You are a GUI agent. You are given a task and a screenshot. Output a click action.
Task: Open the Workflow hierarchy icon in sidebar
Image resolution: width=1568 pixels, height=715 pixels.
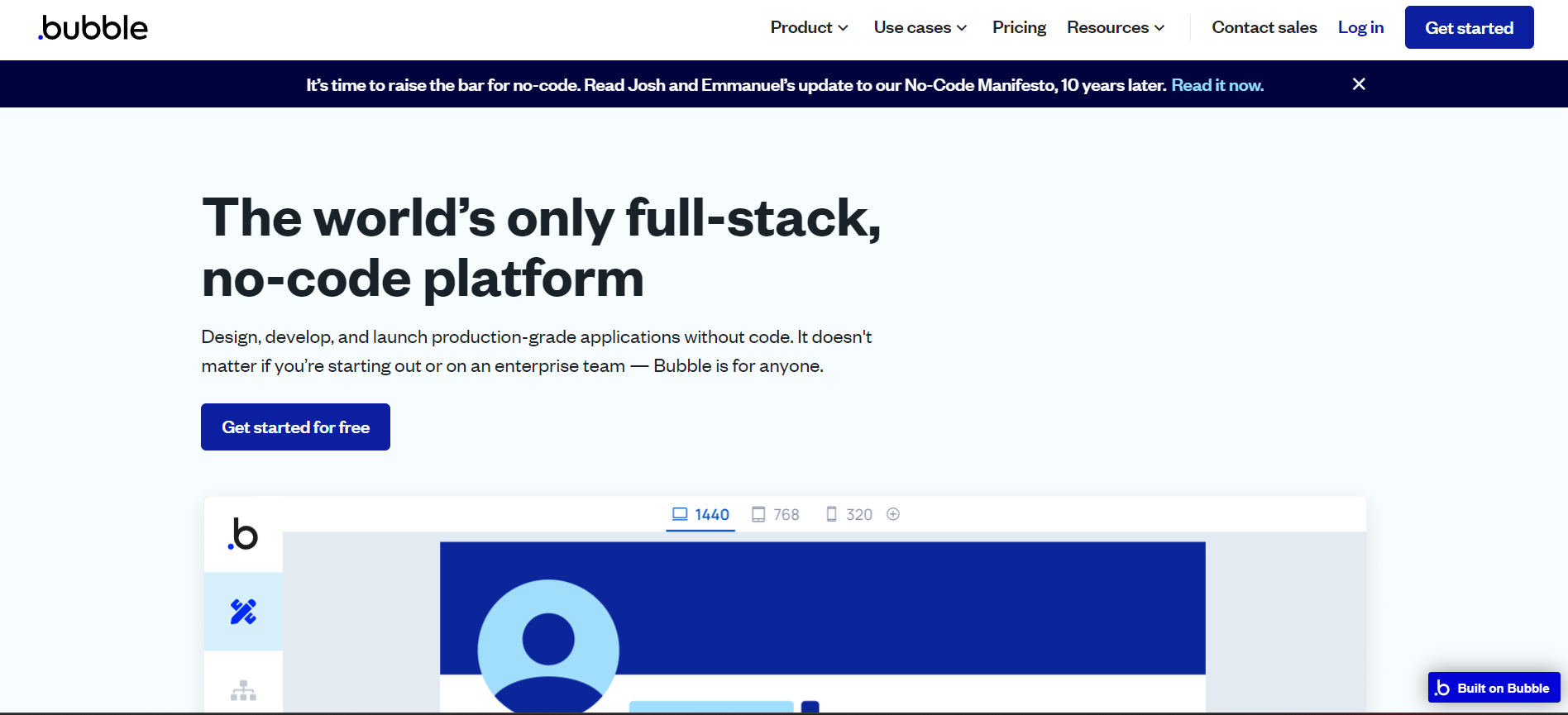tap(243, 690)
